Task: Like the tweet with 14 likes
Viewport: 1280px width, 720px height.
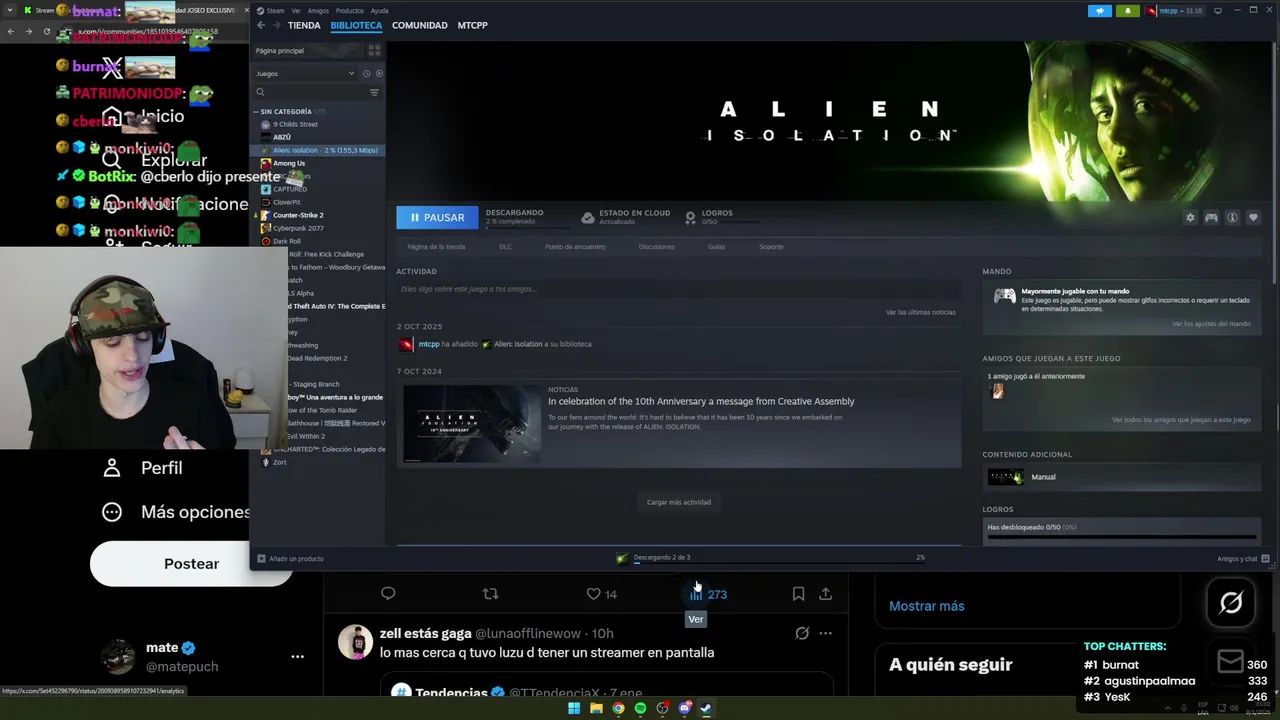Action: pyautogui.click(x=601, y=594)
